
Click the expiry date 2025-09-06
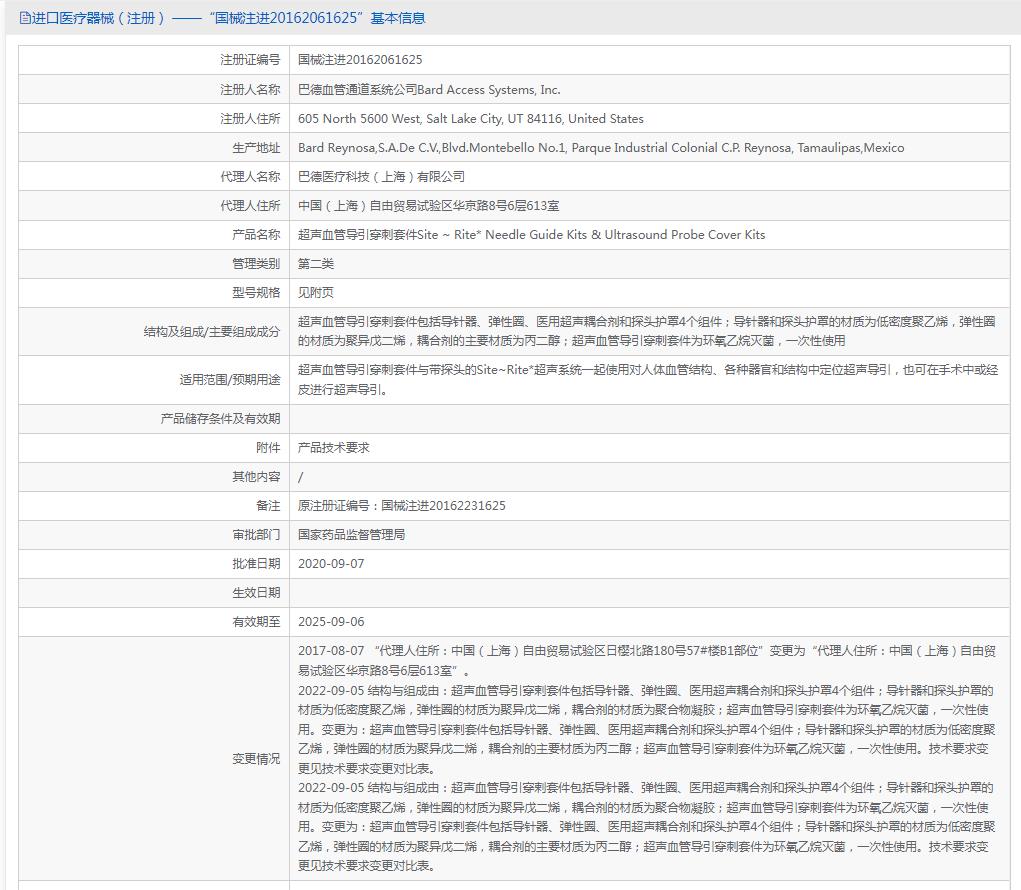(331, 622)
